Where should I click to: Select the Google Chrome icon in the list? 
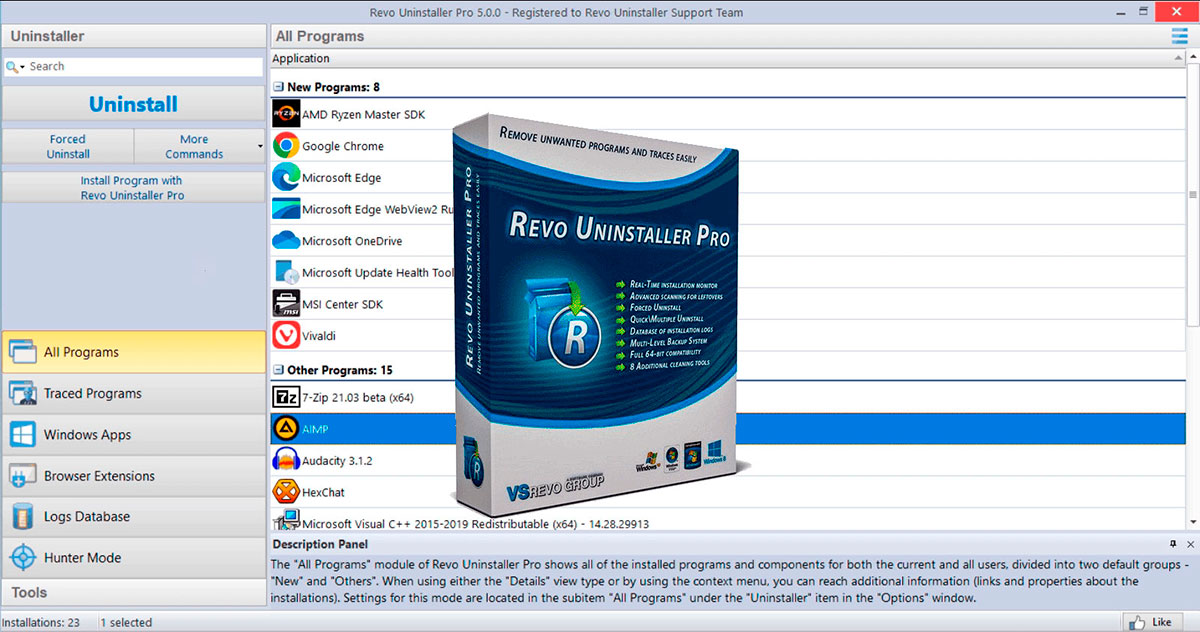click(286, 146)
